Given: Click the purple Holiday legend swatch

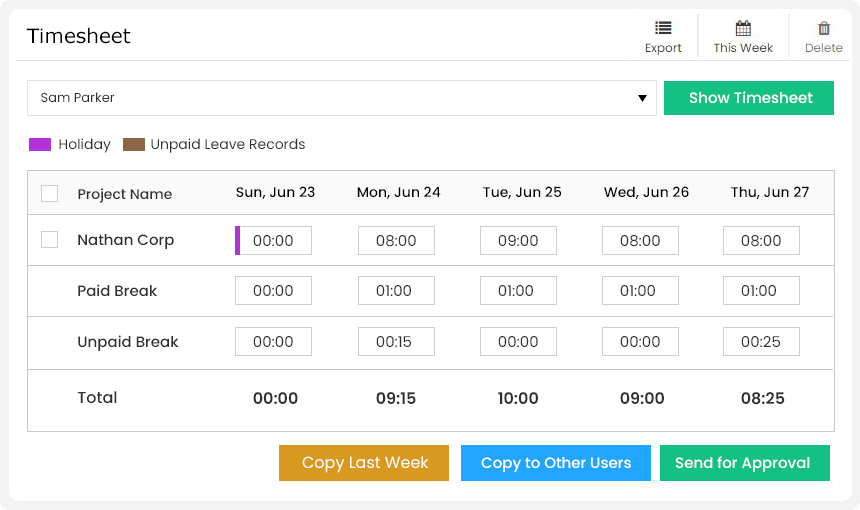Looking at the screenshot, I should coord(39,144).
